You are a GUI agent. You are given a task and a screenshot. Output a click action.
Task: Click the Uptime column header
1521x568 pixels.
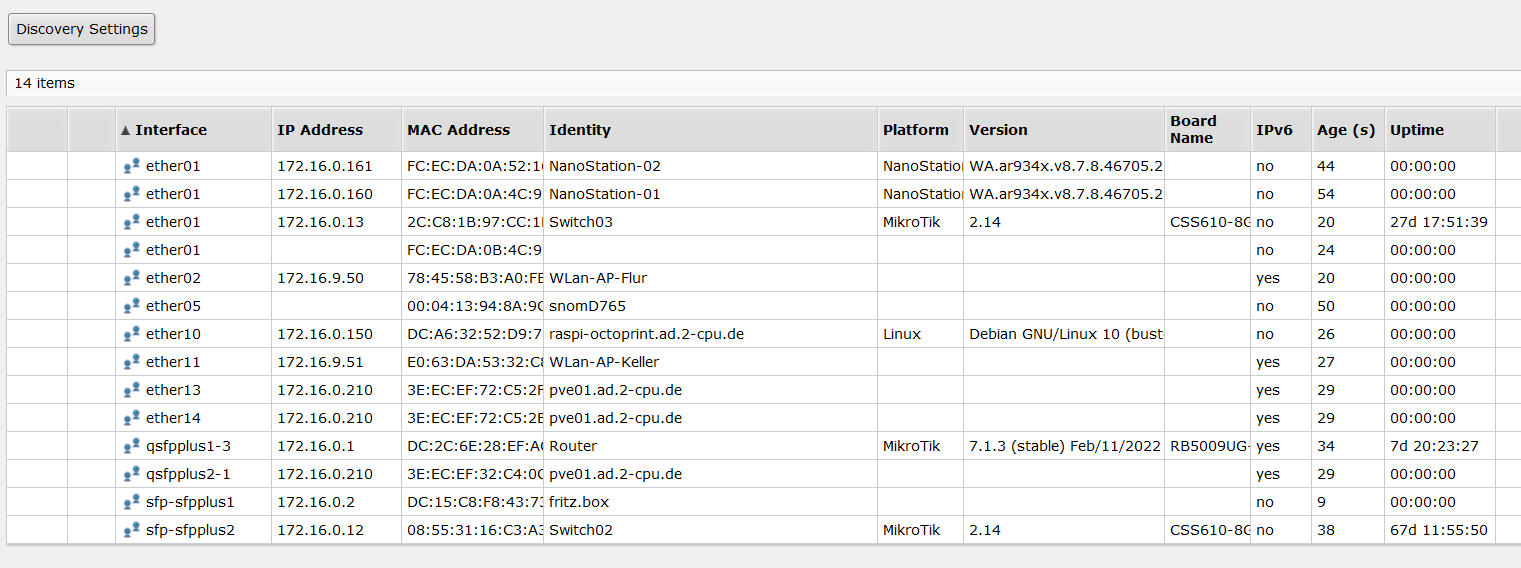(1417, 130)
